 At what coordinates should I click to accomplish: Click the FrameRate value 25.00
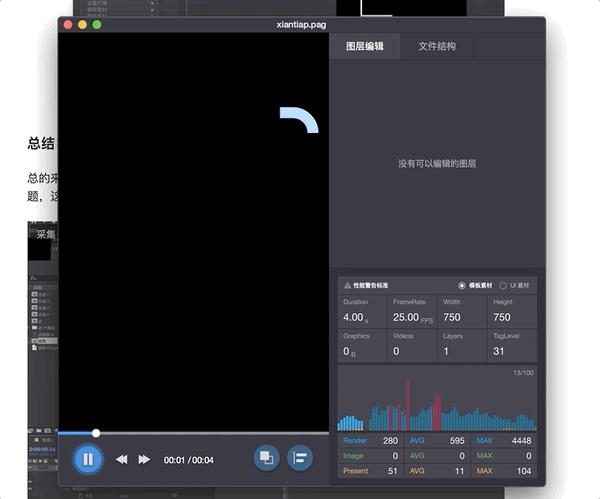tap(406, 317)
